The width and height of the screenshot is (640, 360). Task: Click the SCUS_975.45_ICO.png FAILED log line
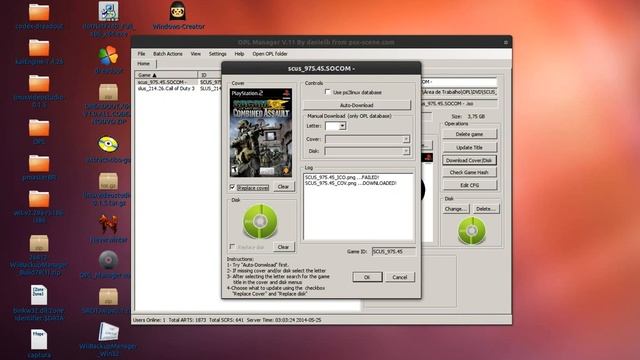342,178
